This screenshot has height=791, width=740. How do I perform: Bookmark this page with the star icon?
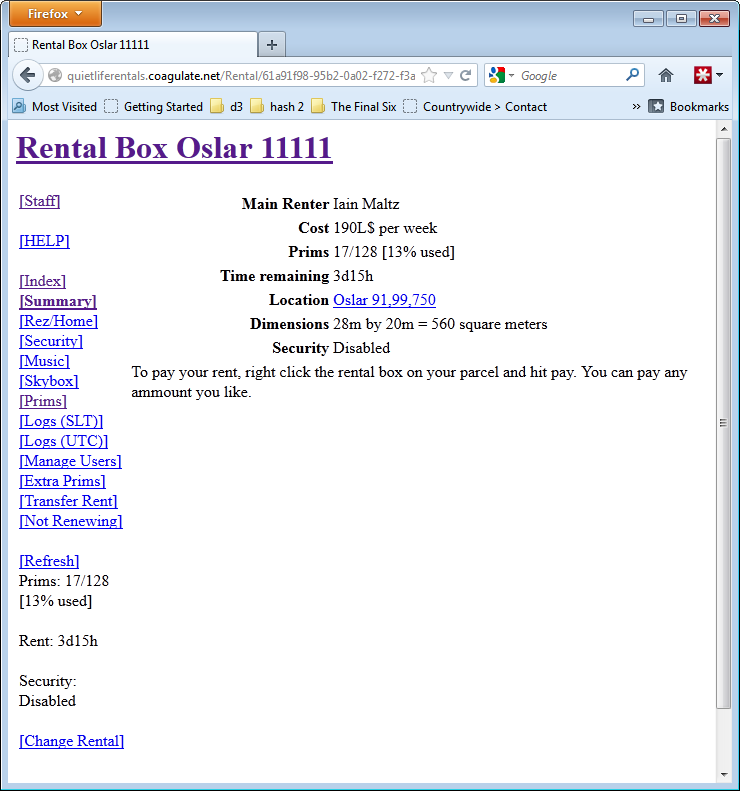[429, 76]
